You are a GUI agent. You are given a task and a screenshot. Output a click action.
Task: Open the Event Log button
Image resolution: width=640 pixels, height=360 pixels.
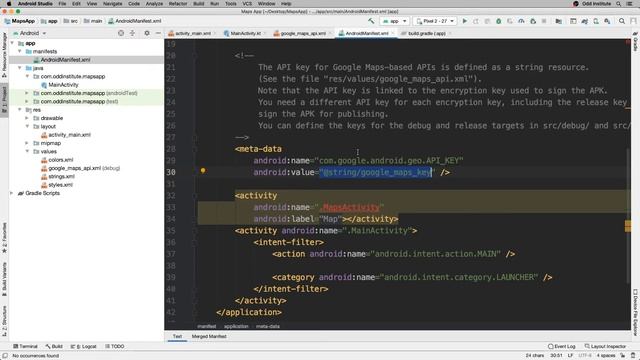pos(562,346)
